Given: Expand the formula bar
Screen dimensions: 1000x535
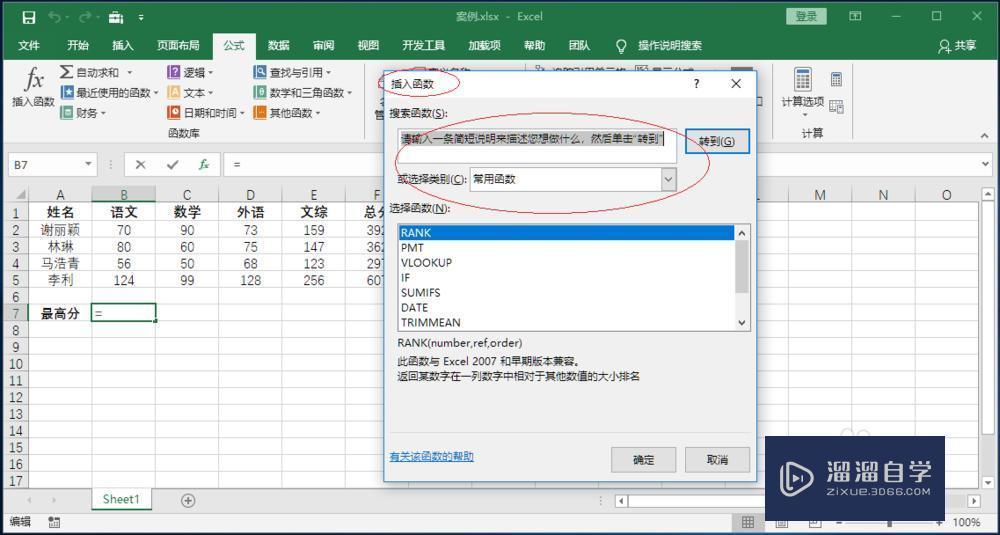Looking at the screenshot, I should coord(987,165).
